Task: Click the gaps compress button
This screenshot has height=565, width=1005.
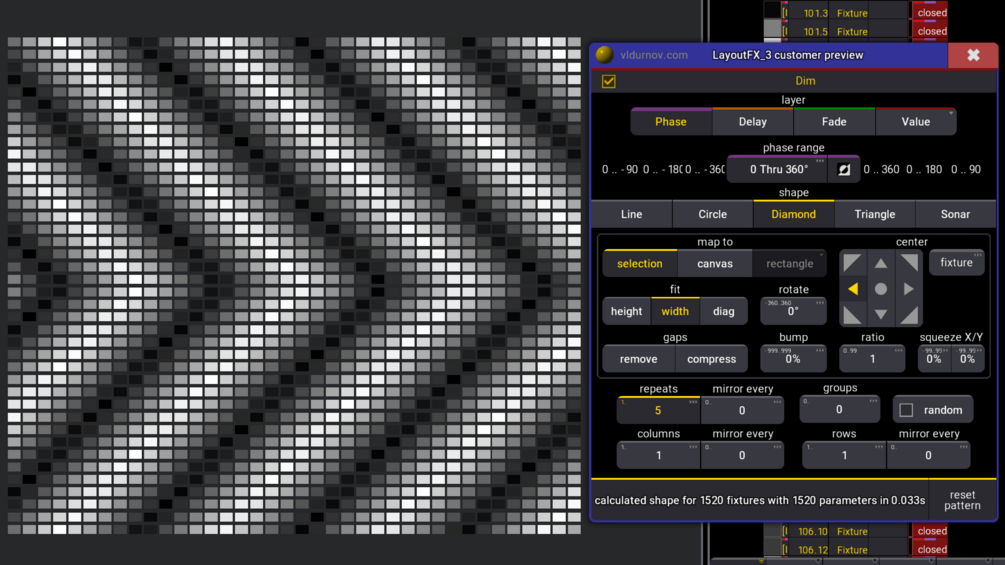Action: [711, 359]
